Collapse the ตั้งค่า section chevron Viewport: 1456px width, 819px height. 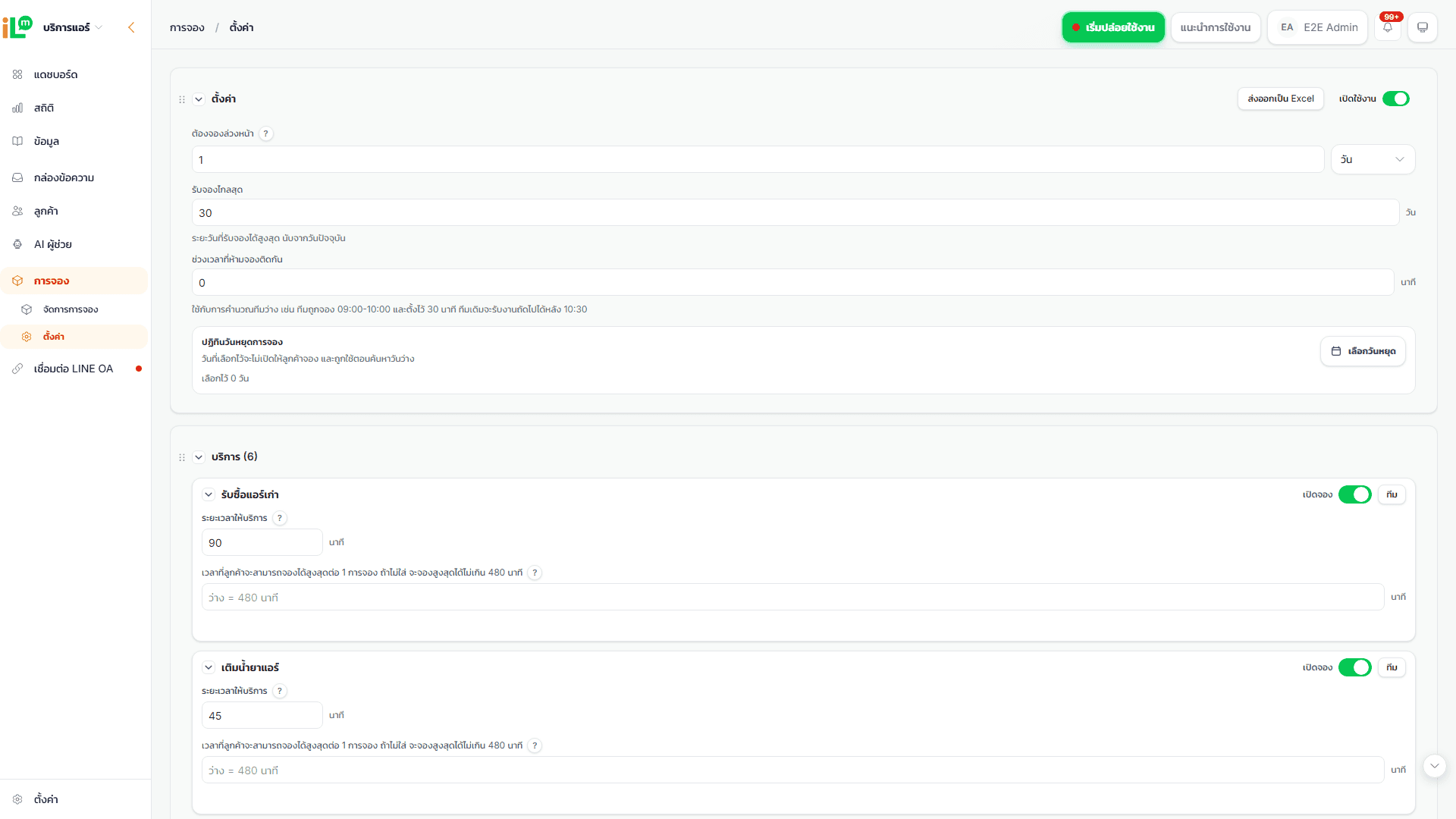coord(199,99)
